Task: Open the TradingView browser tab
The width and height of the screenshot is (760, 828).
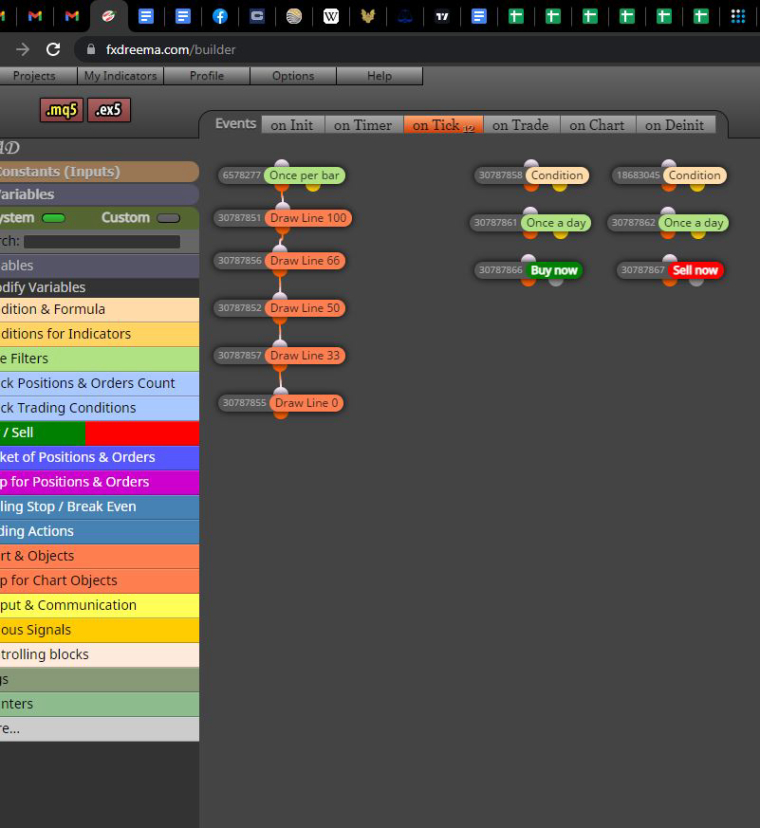Action: pos(442,16)
